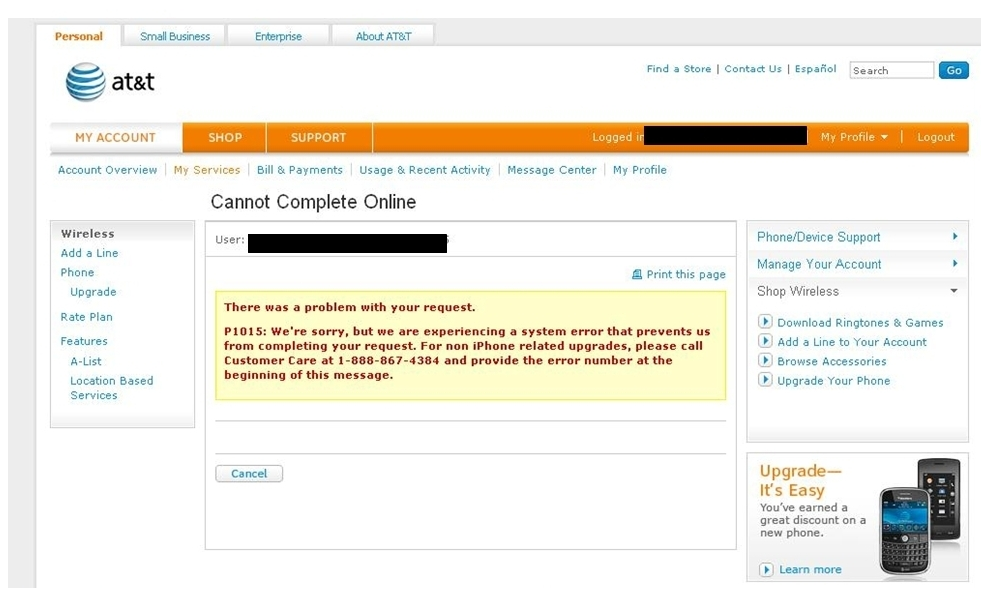Click arrow icon beside Learn more

(x=766, y=570)
